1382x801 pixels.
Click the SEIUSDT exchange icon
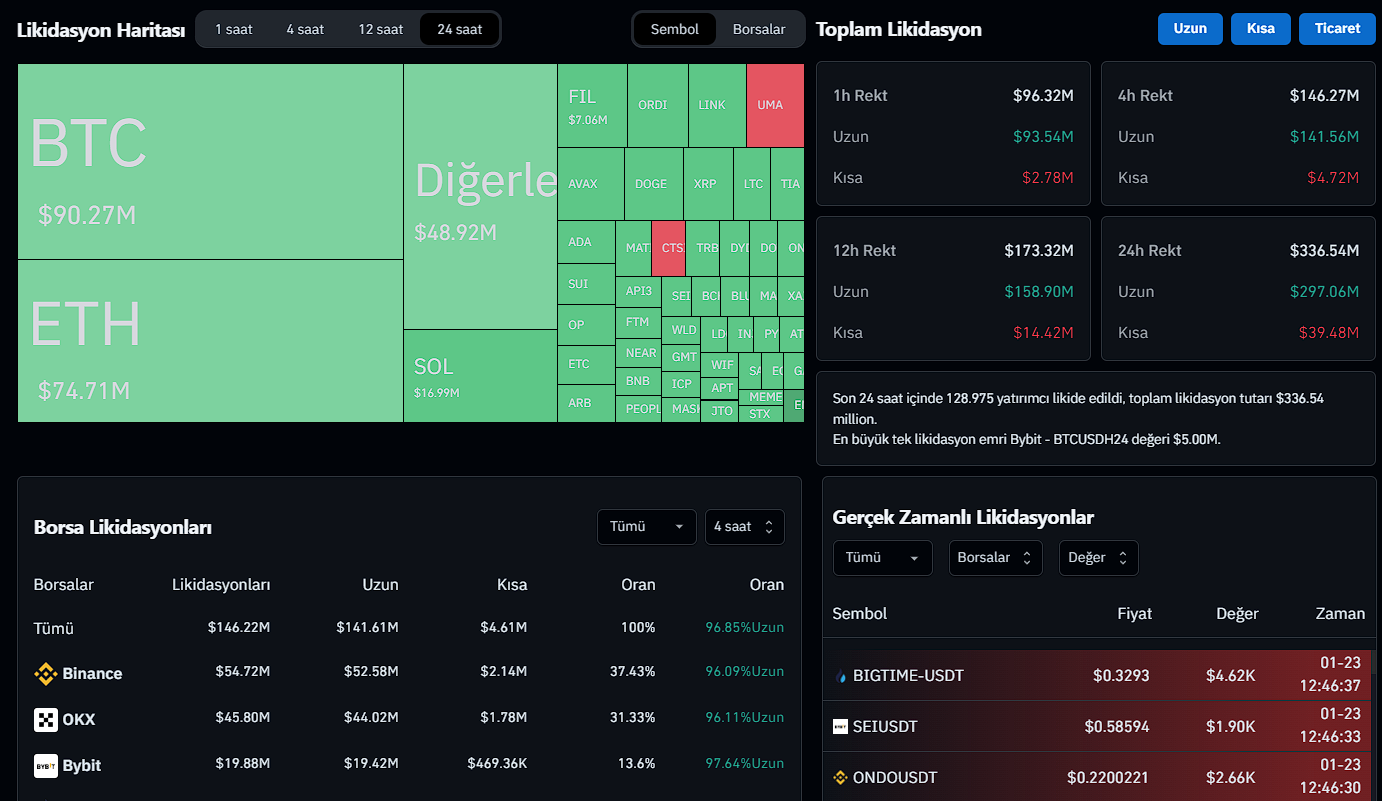click(x=840, y=727)
